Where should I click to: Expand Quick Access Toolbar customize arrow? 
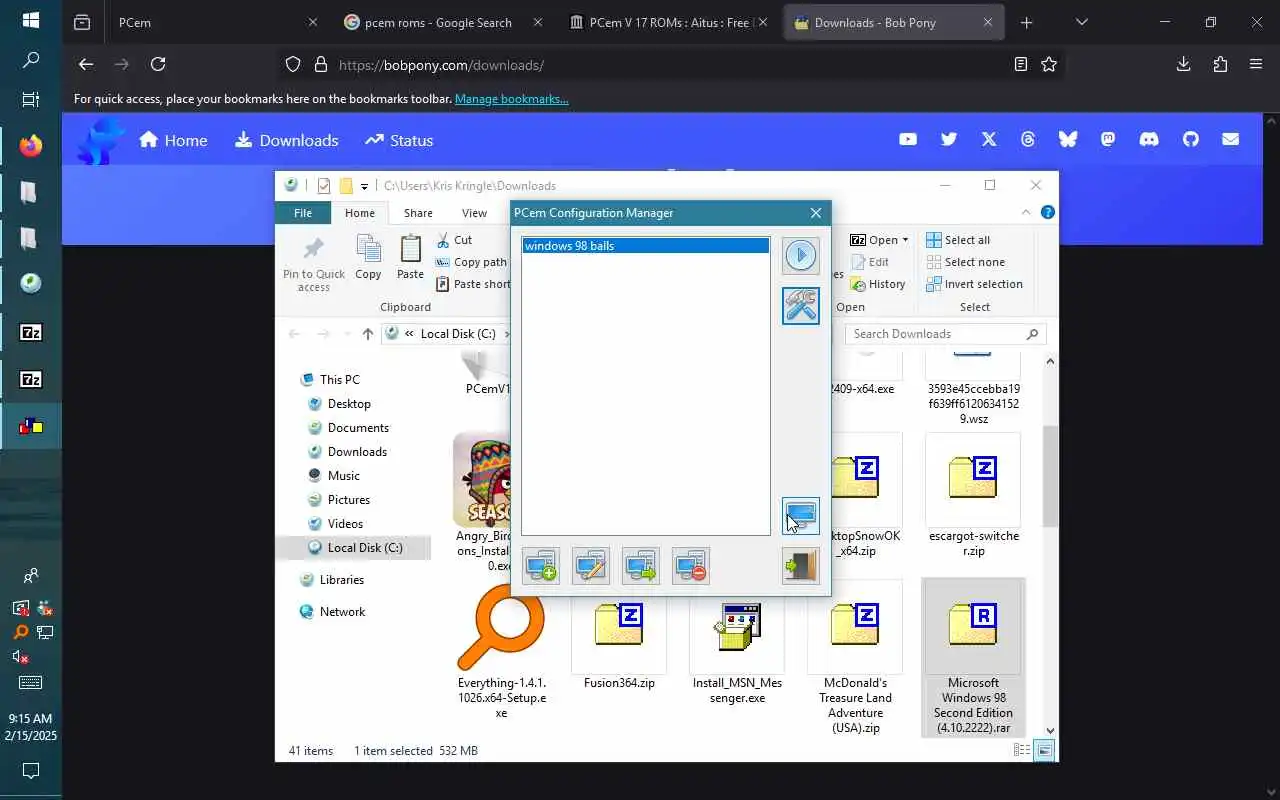click(x=364, y=186)
